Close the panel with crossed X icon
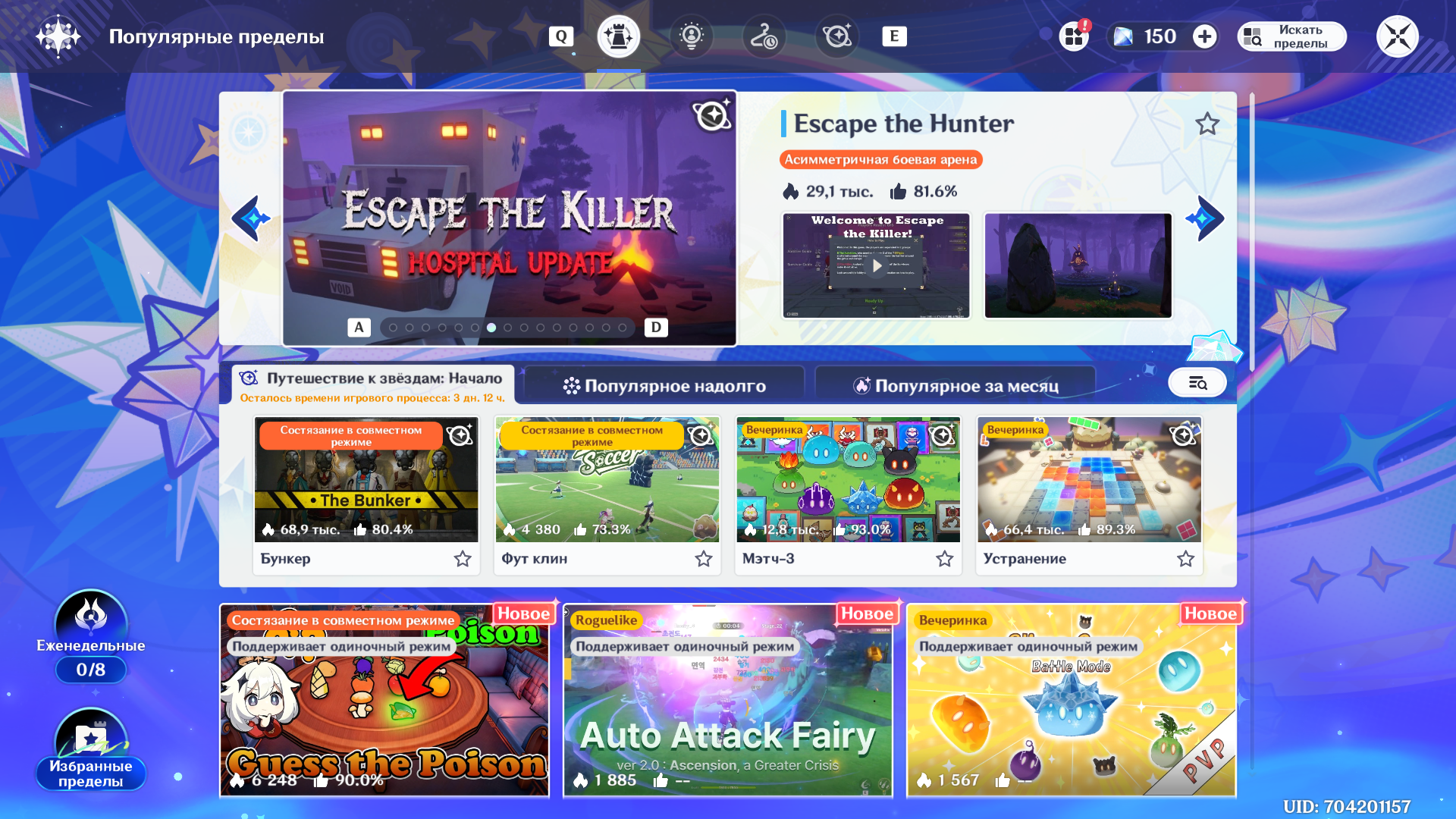Viewport: 1456px width, 819px height. click(x=1397, y=36)
